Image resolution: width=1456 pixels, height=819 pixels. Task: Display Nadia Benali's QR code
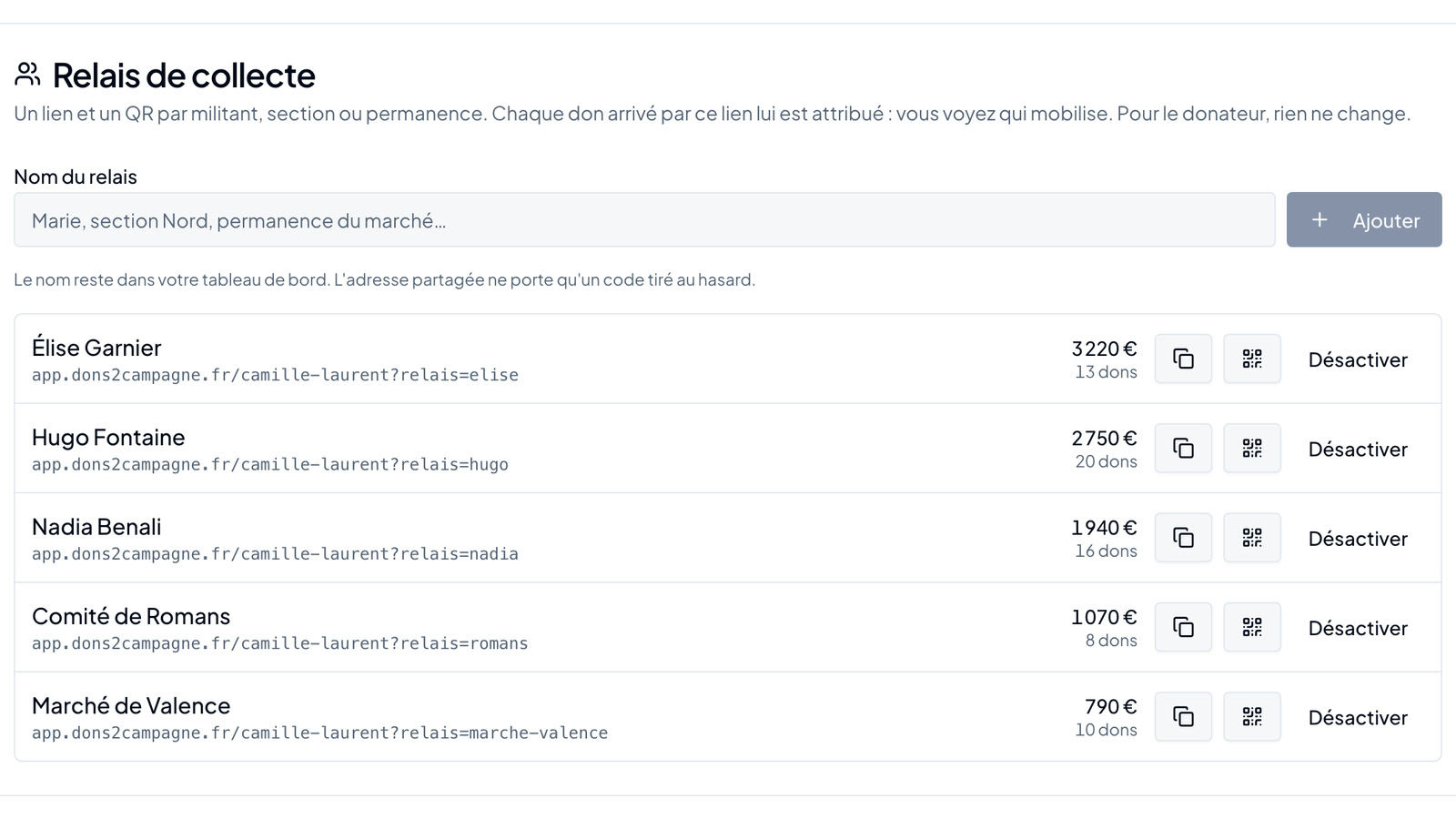click(1252, 538)
